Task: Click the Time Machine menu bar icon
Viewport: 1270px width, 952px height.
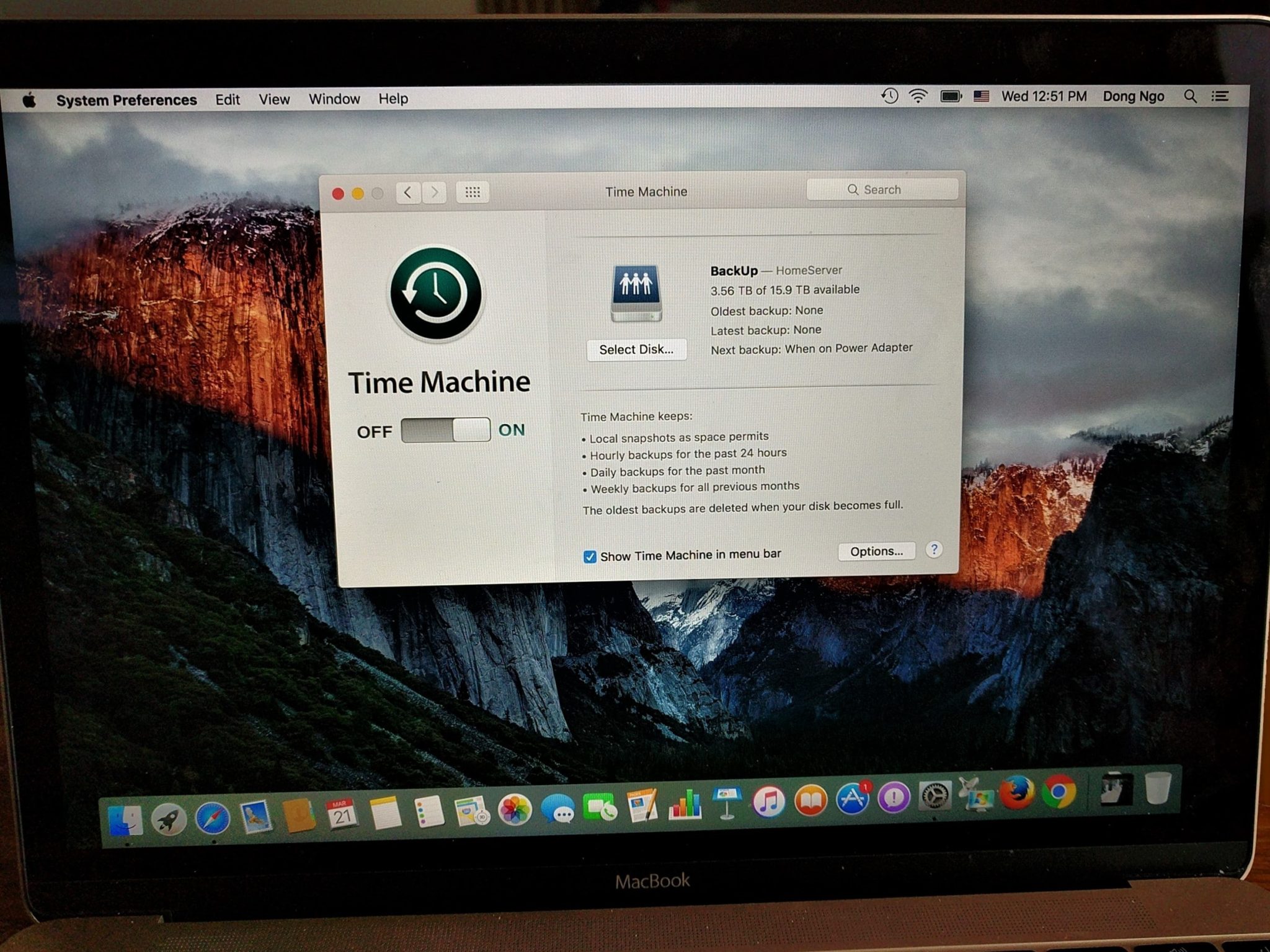Action: click(x=890, y=96)
